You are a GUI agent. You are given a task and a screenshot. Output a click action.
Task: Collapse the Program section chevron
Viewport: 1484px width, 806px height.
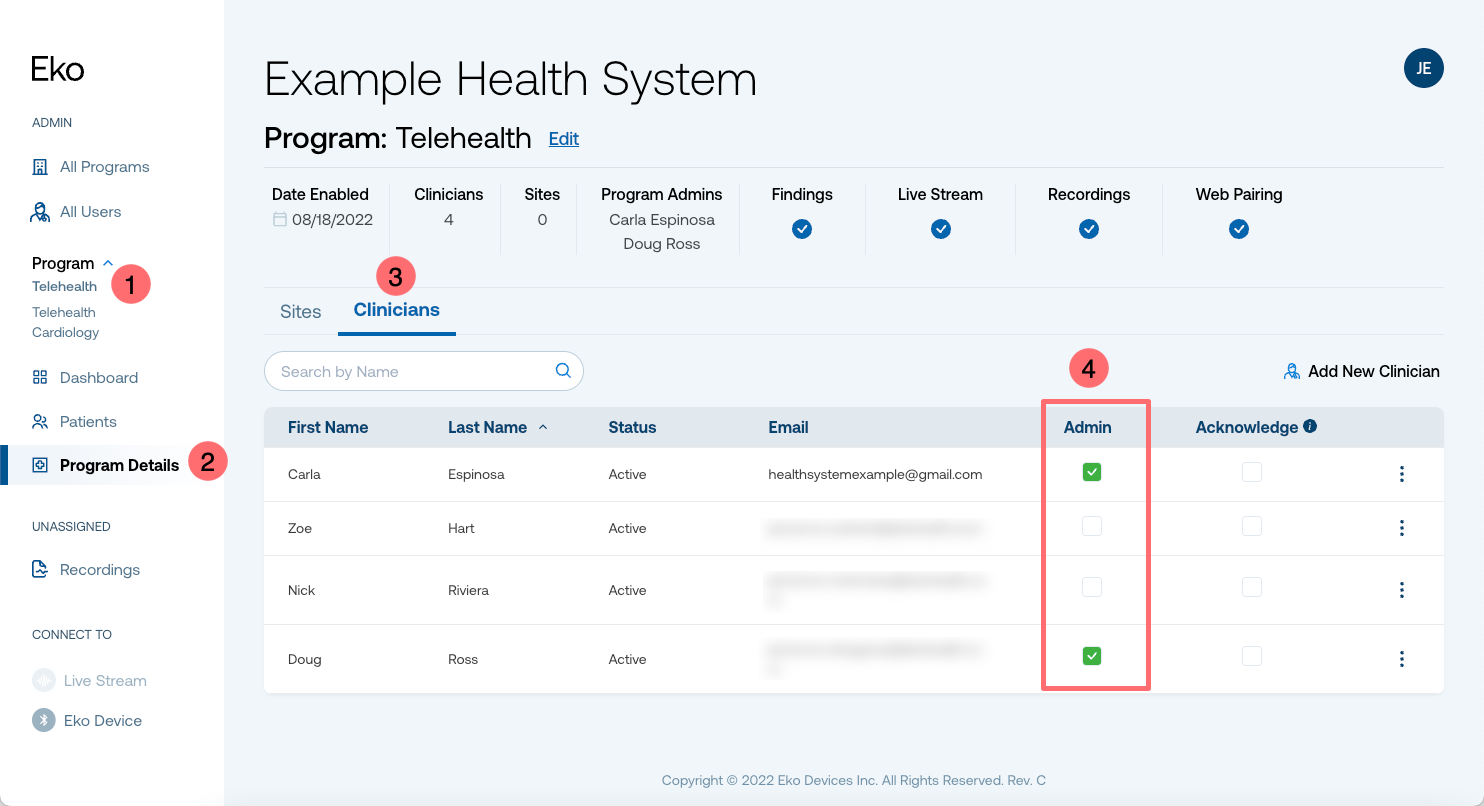(108, 264)
